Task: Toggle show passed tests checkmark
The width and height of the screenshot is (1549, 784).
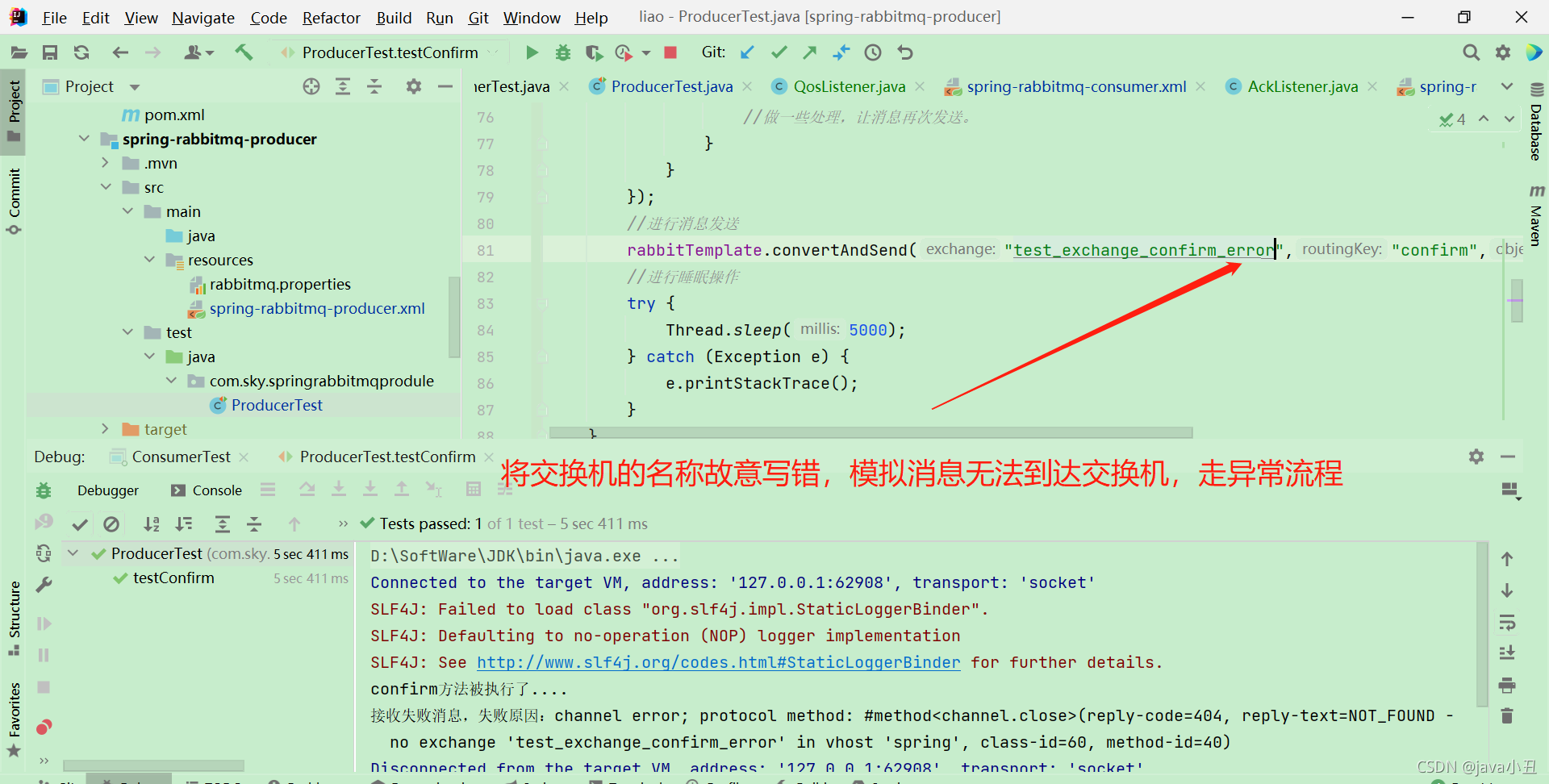Action: point(80,524)
